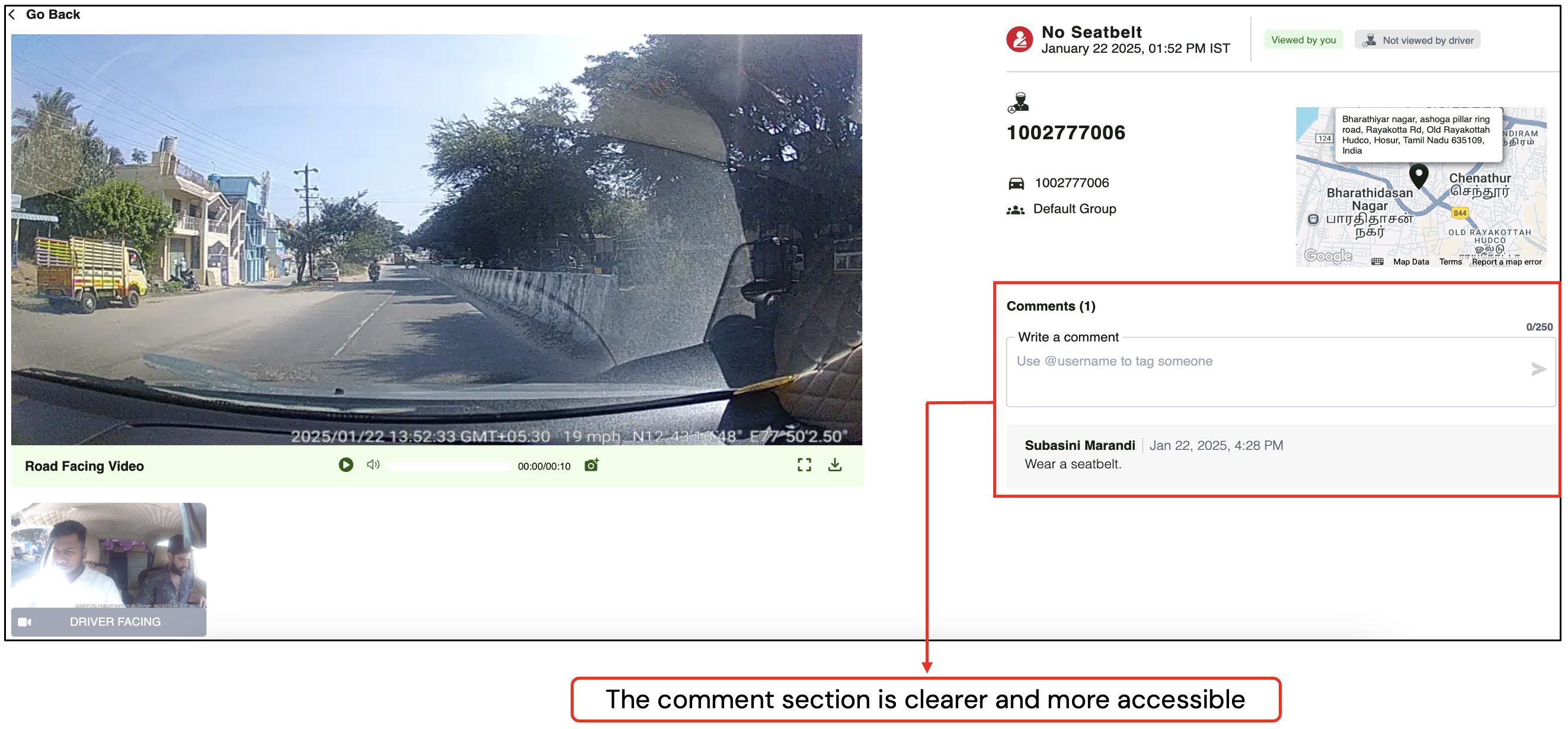
Task: Mute the video volume
Action: click(x=373, y=465)
